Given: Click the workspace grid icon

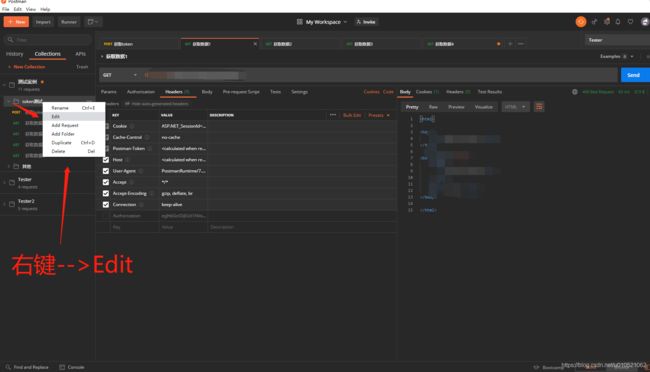Looking at the screenshot, I should (x=299, y=22).
